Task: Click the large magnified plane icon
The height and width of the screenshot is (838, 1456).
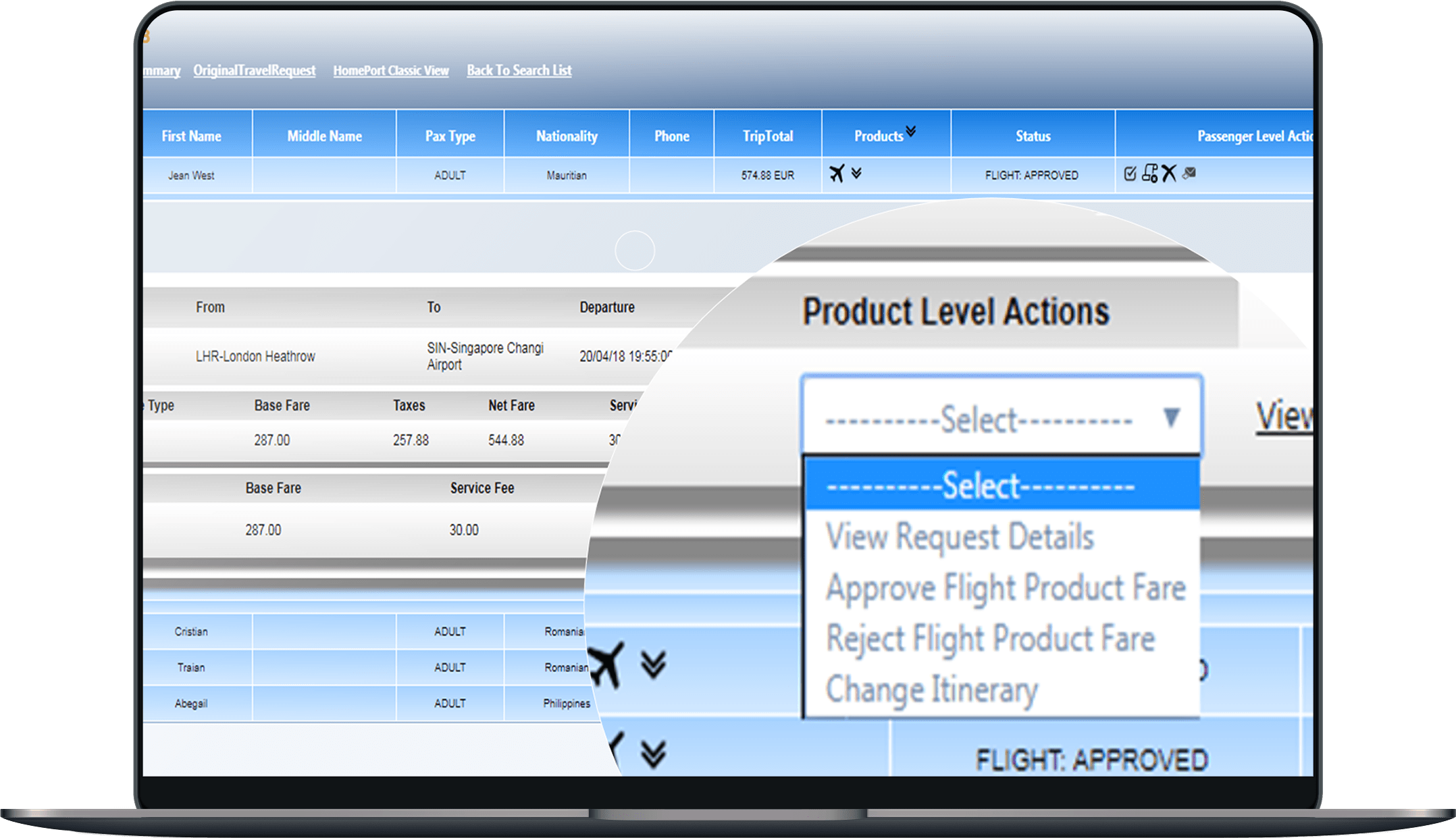Action: point(605,664)
